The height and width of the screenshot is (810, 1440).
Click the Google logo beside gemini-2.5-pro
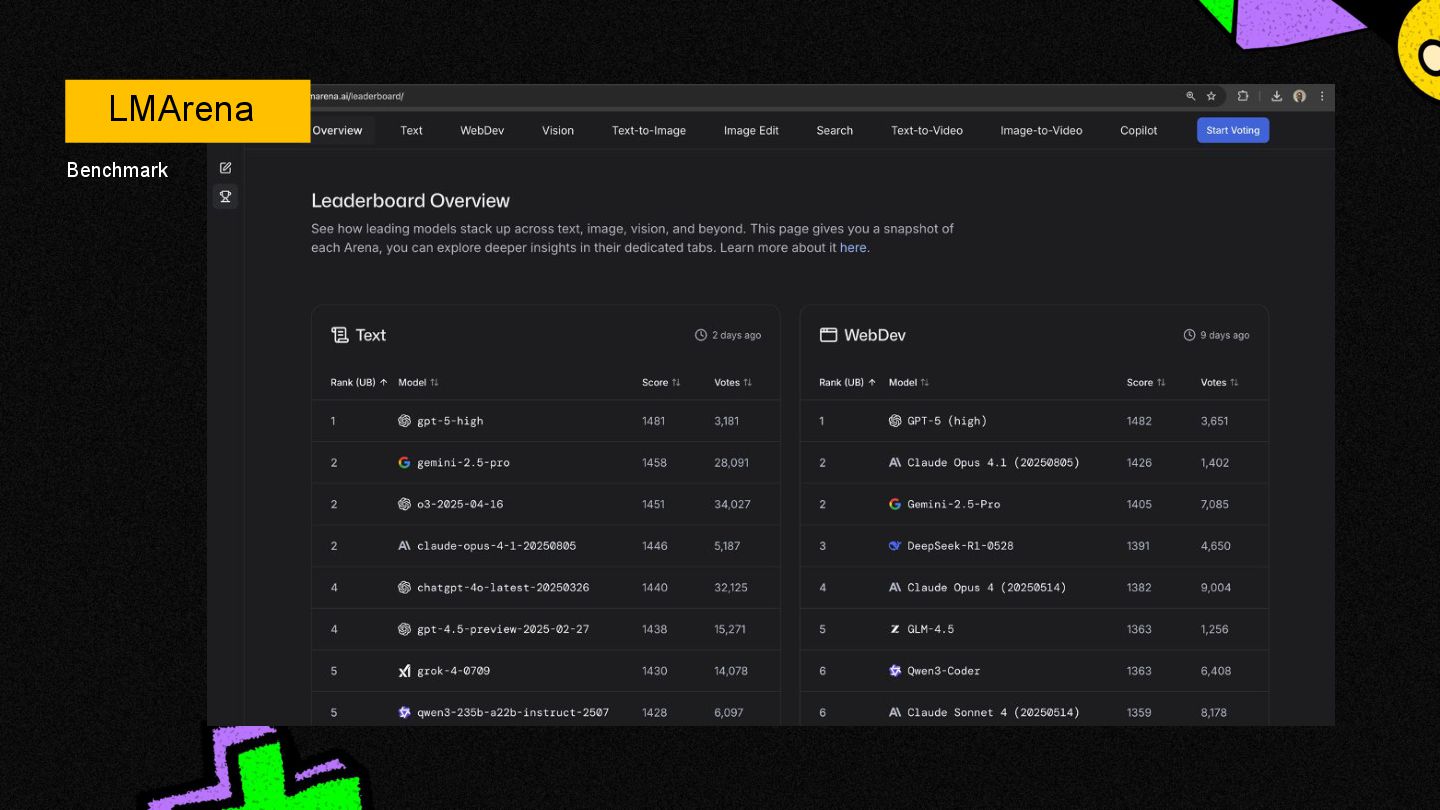coord(404,463)
